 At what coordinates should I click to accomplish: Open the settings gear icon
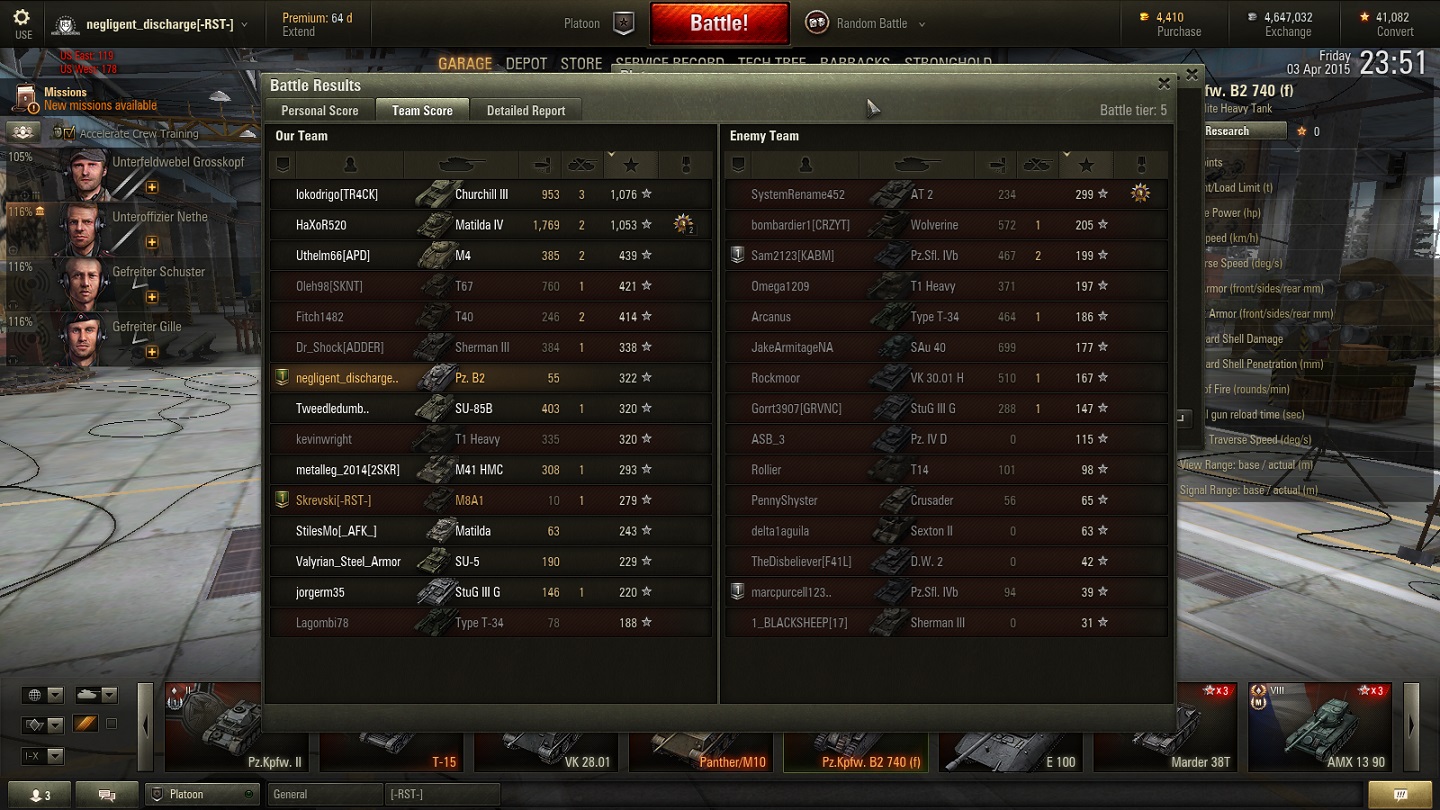[x=22, y=18]
